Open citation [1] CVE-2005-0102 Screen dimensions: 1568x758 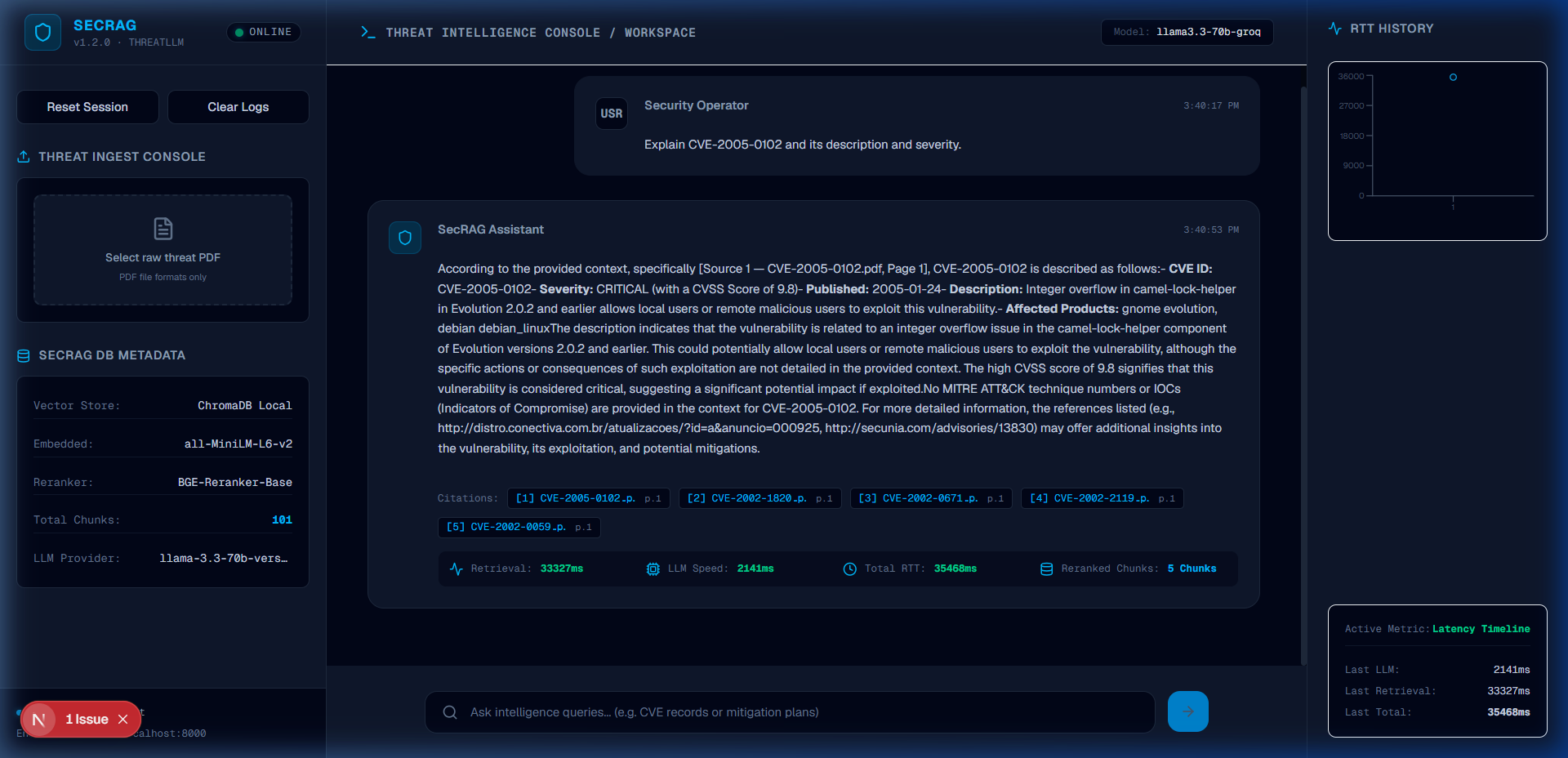[589, 498]
